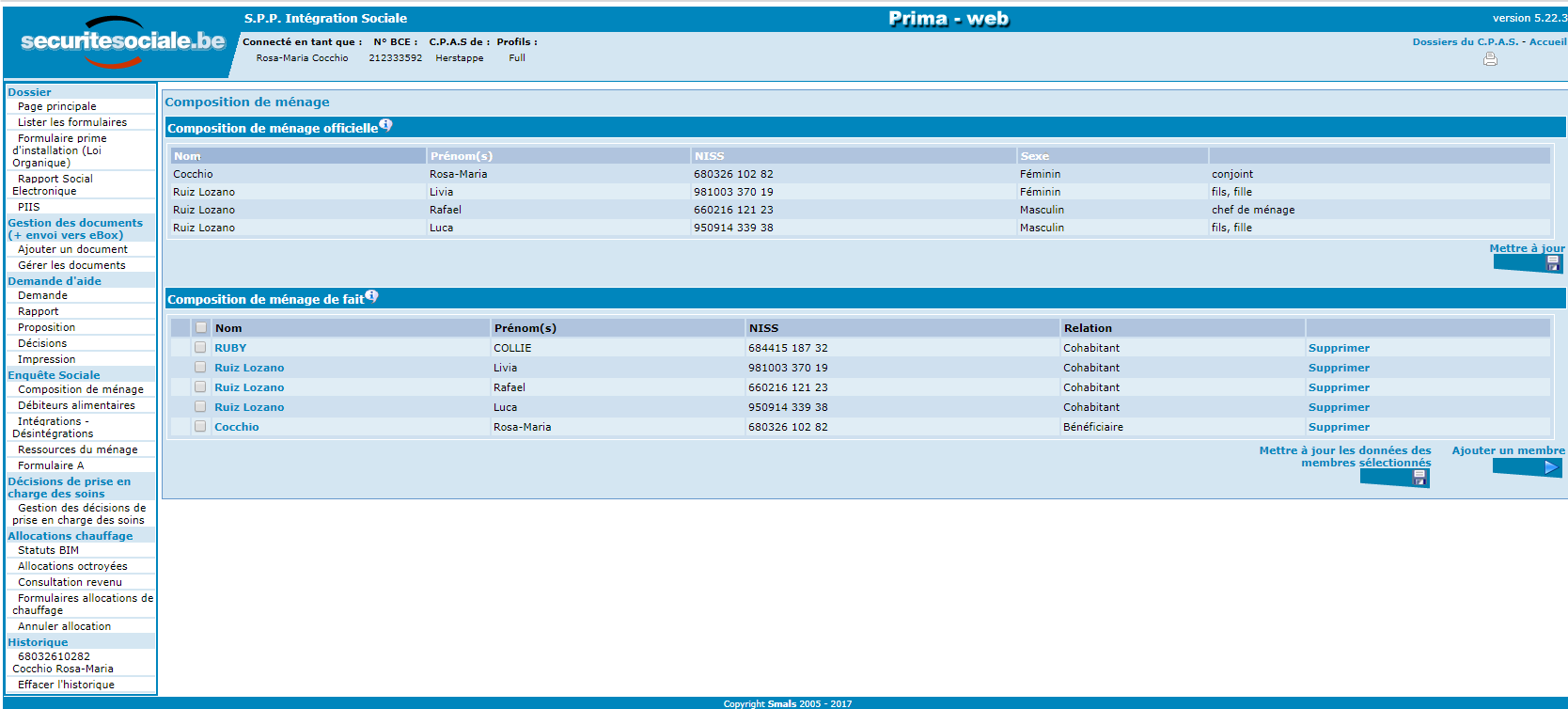Viewport: 1568px width, 709px height.
Task: Open the Cocchio member link
Action: click(237, 427)
